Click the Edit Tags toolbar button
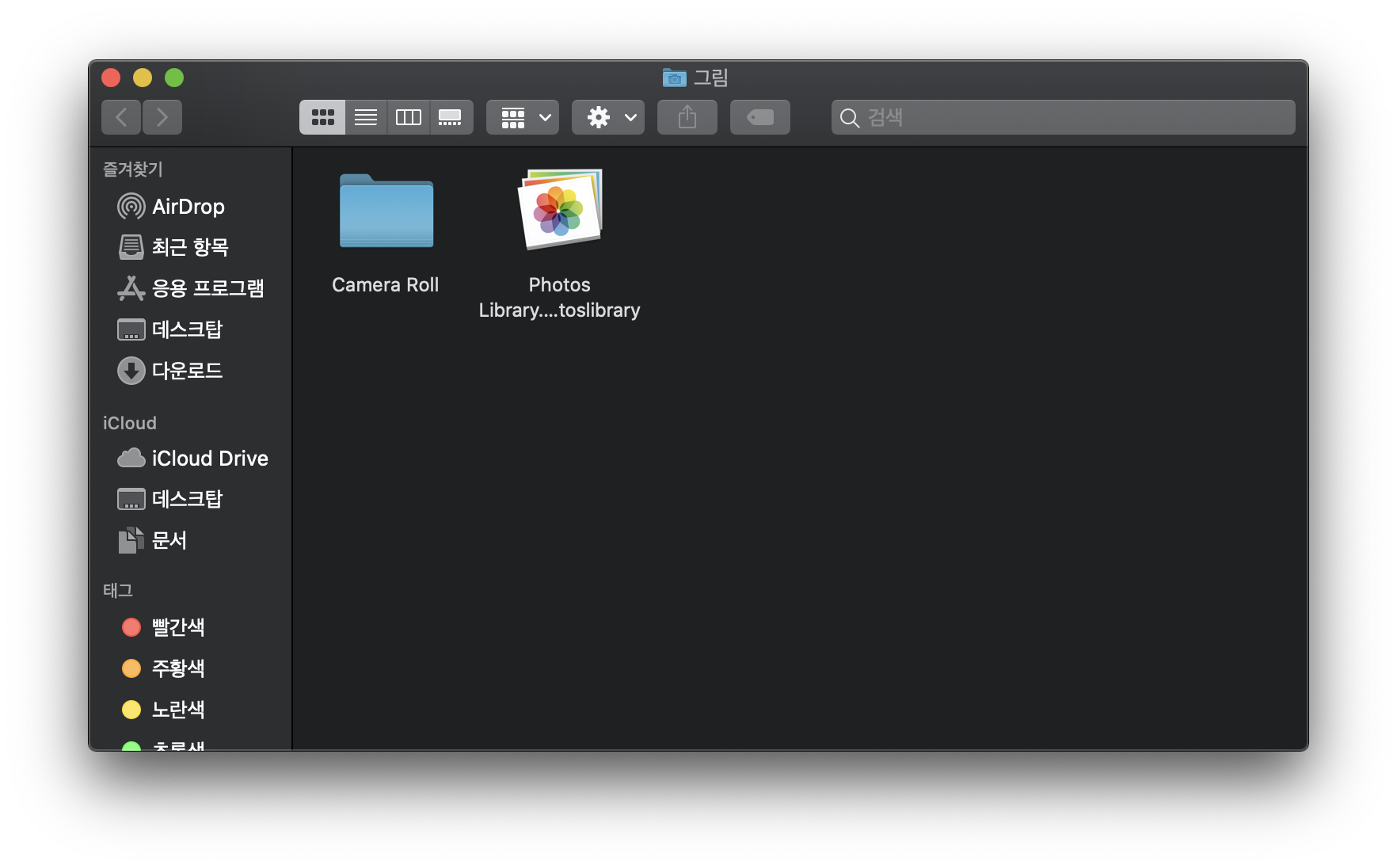The height and width of the screenshot is (868, 1397). [760, 117]
